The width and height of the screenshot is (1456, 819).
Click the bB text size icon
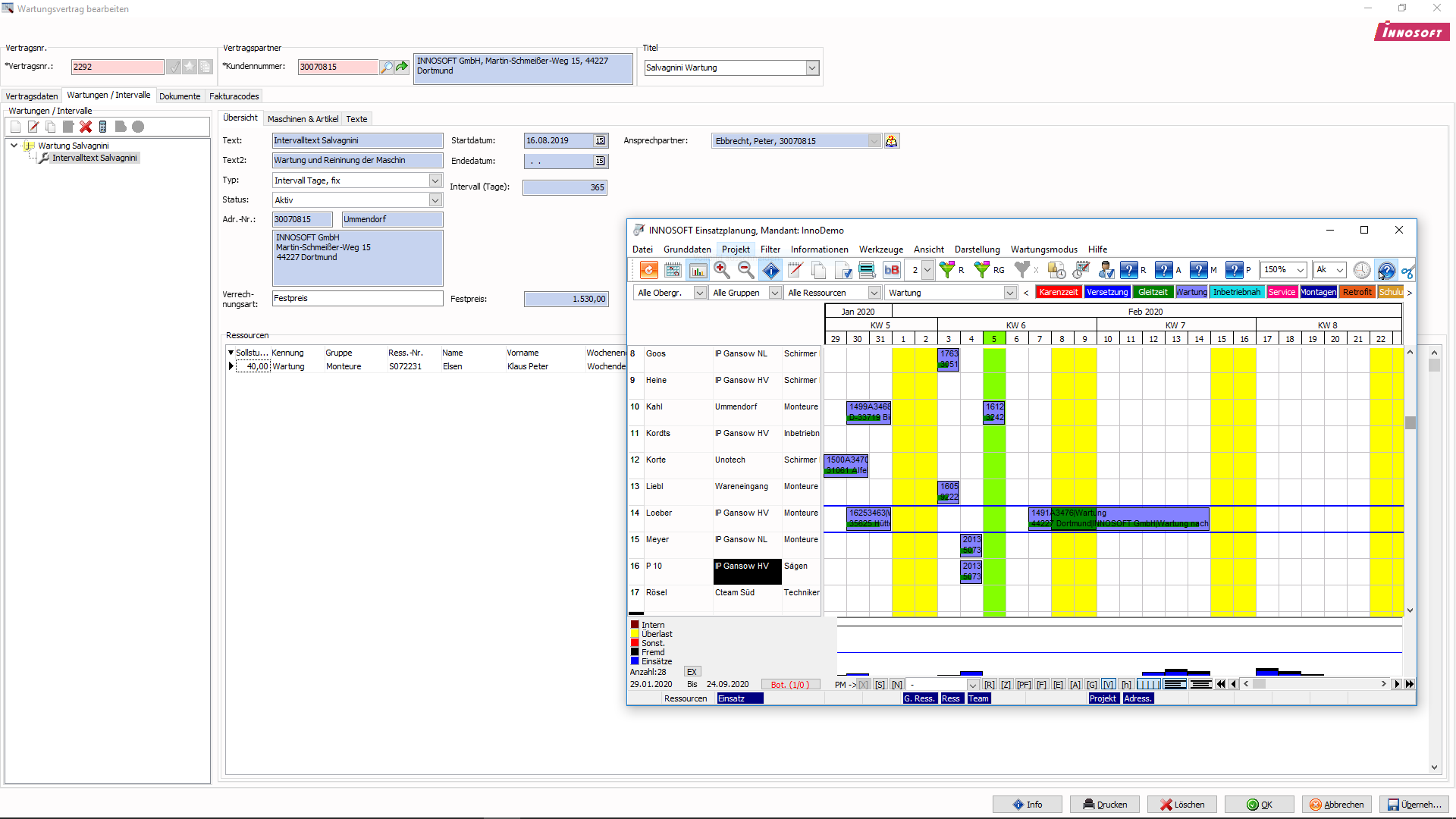point(892,270)
